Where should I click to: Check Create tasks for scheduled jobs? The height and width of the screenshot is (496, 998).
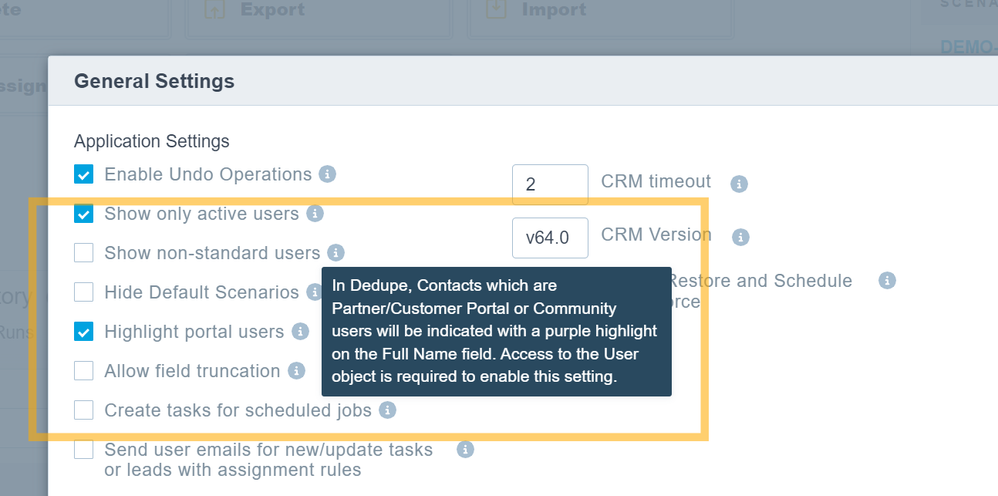[x=84, y=410]
